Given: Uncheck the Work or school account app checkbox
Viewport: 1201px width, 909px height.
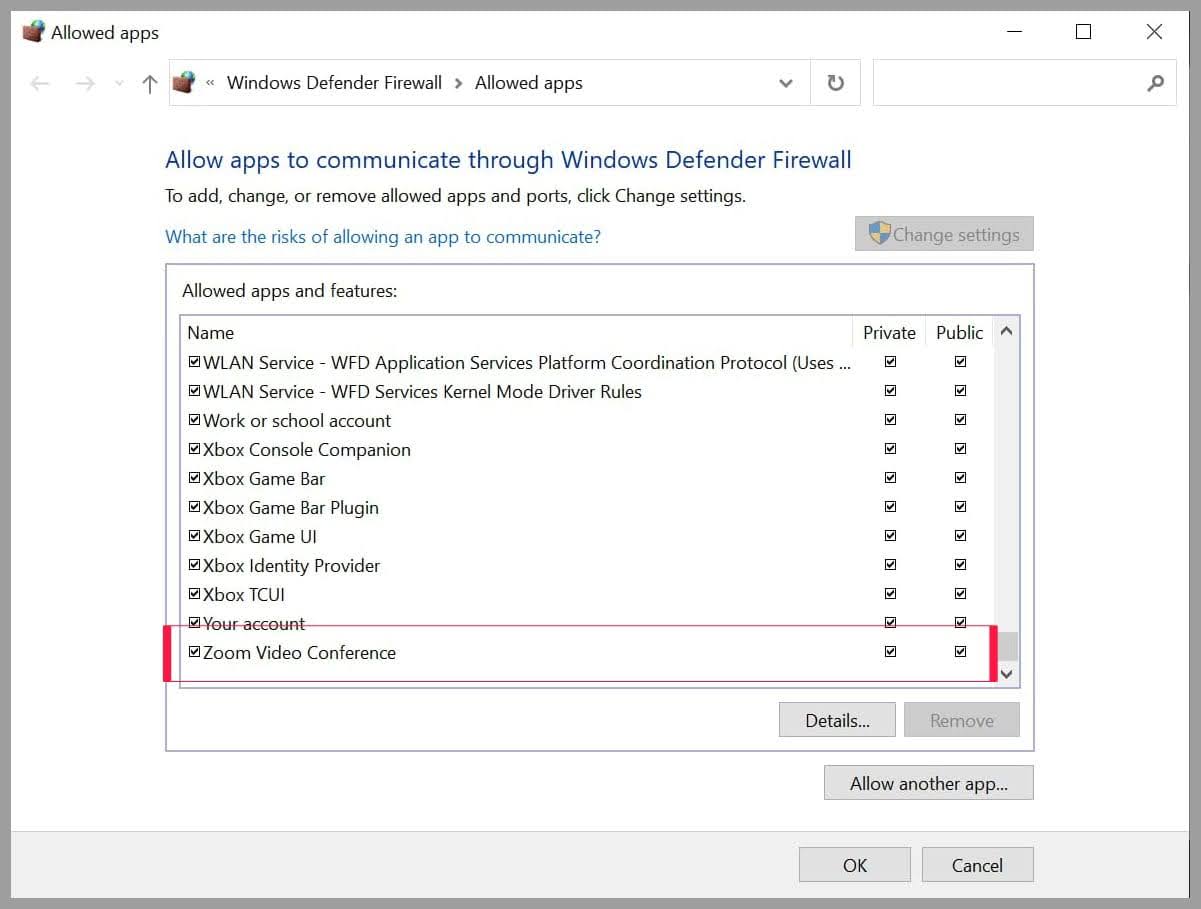Looking at the screenshot, I should click(194, 420).
